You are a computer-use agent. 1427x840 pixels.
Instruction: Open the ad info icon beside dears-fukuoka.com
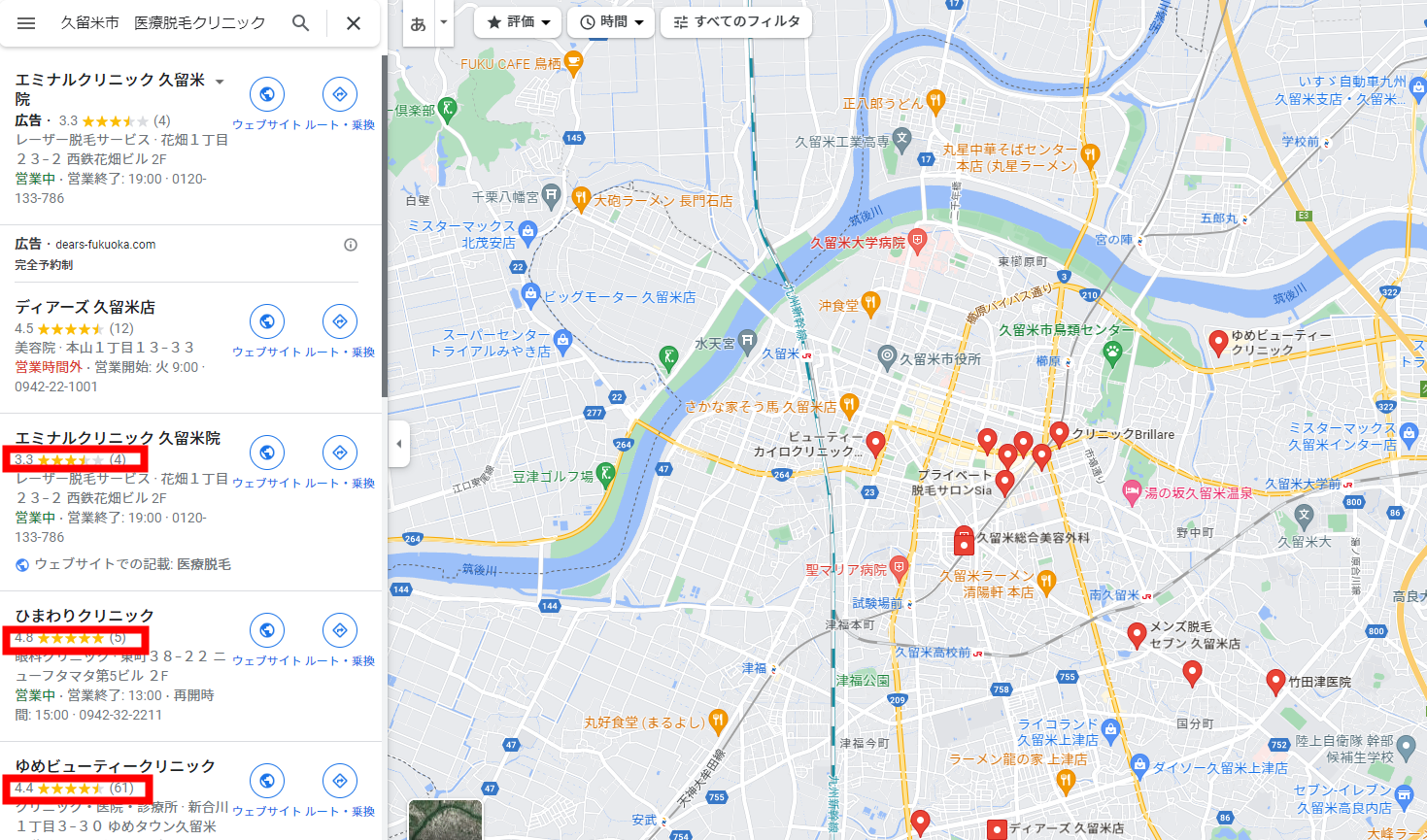tap(351, 245)
